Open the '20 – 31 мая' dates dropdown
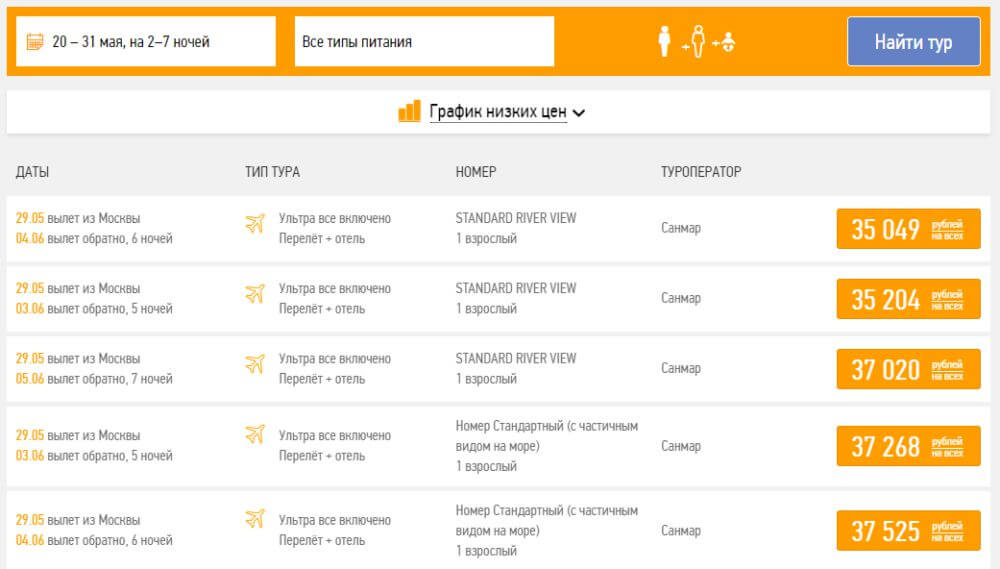The height and width of the screenshot is (569, 1000). click(145, 41)
